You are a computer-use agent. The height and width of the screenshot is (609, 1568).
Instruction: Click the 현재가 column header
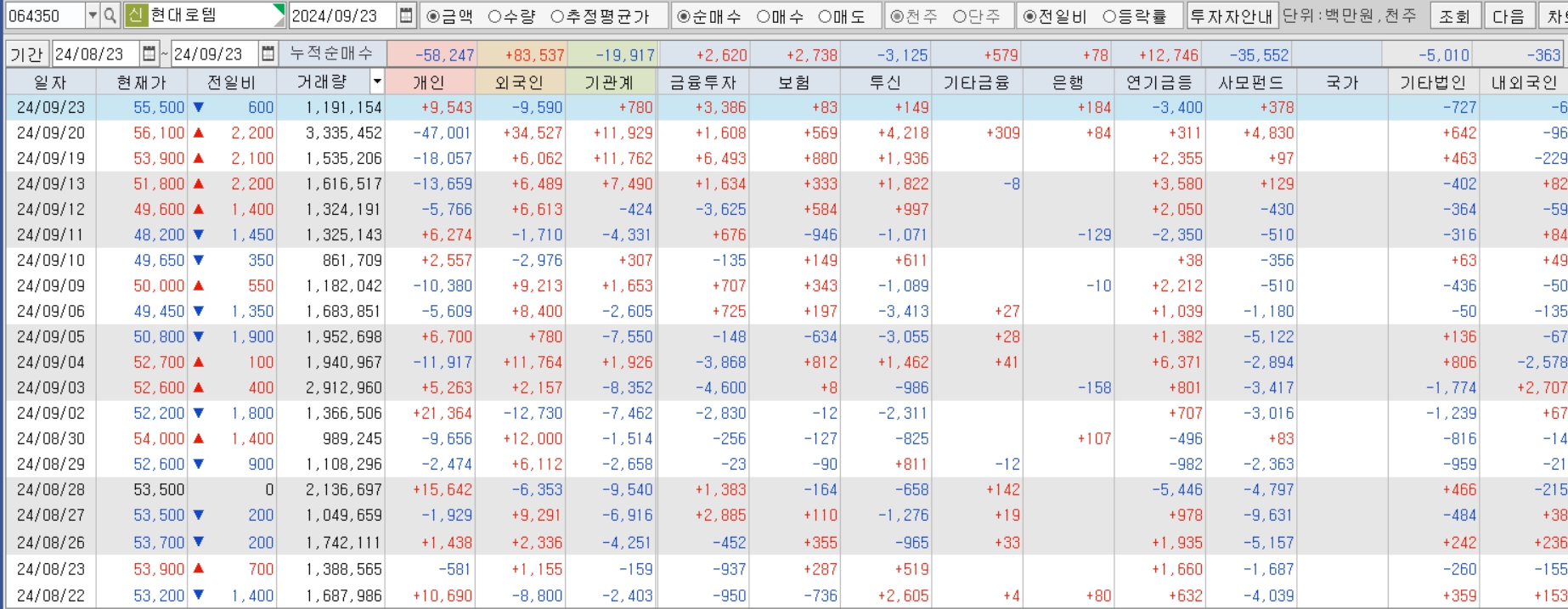(142, 82)
